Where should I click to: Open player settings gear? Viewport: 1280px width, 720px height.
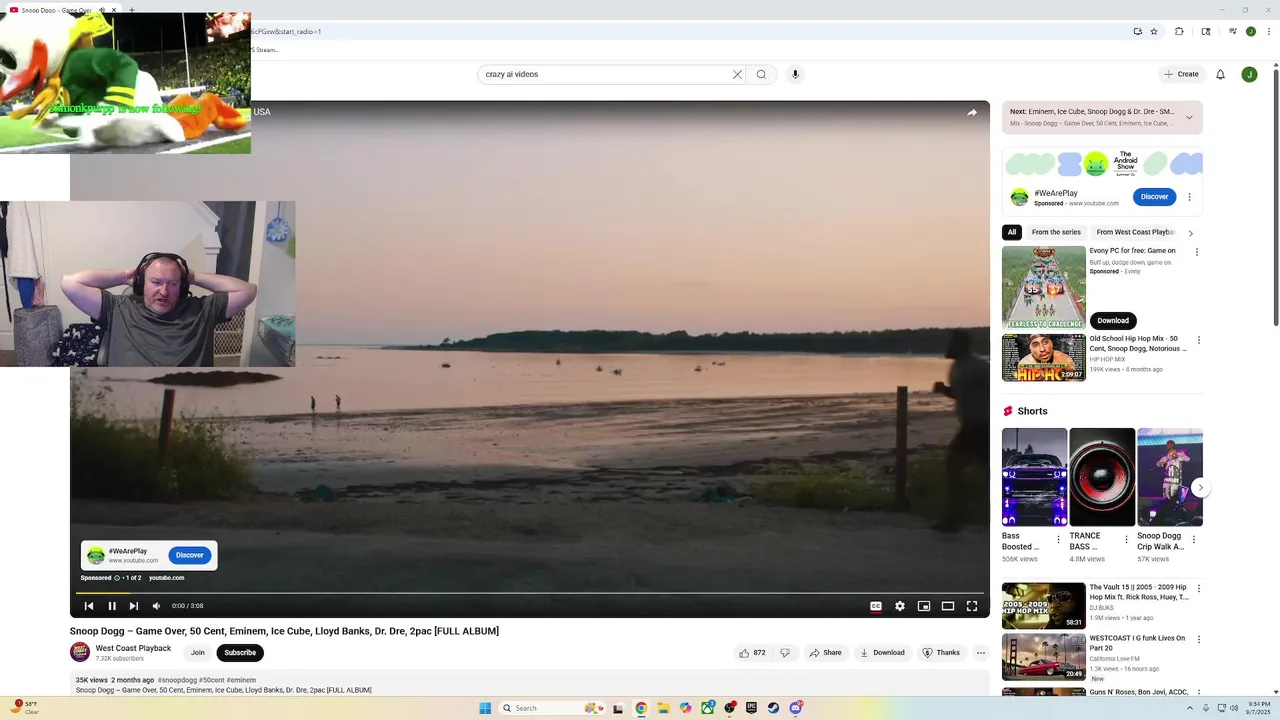900,606
